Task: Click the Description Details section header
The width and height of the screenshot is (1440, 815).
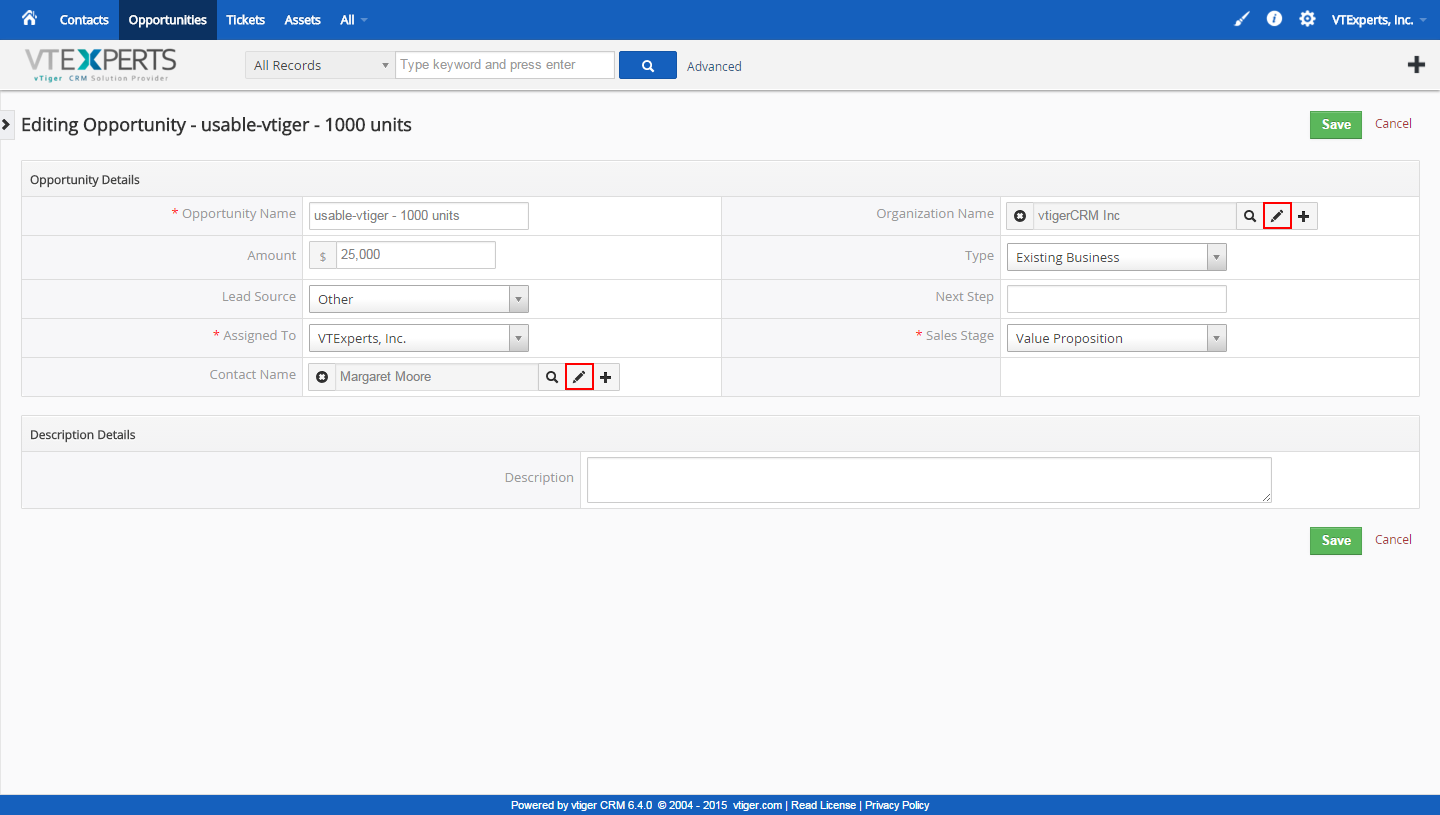Action: 720,434
